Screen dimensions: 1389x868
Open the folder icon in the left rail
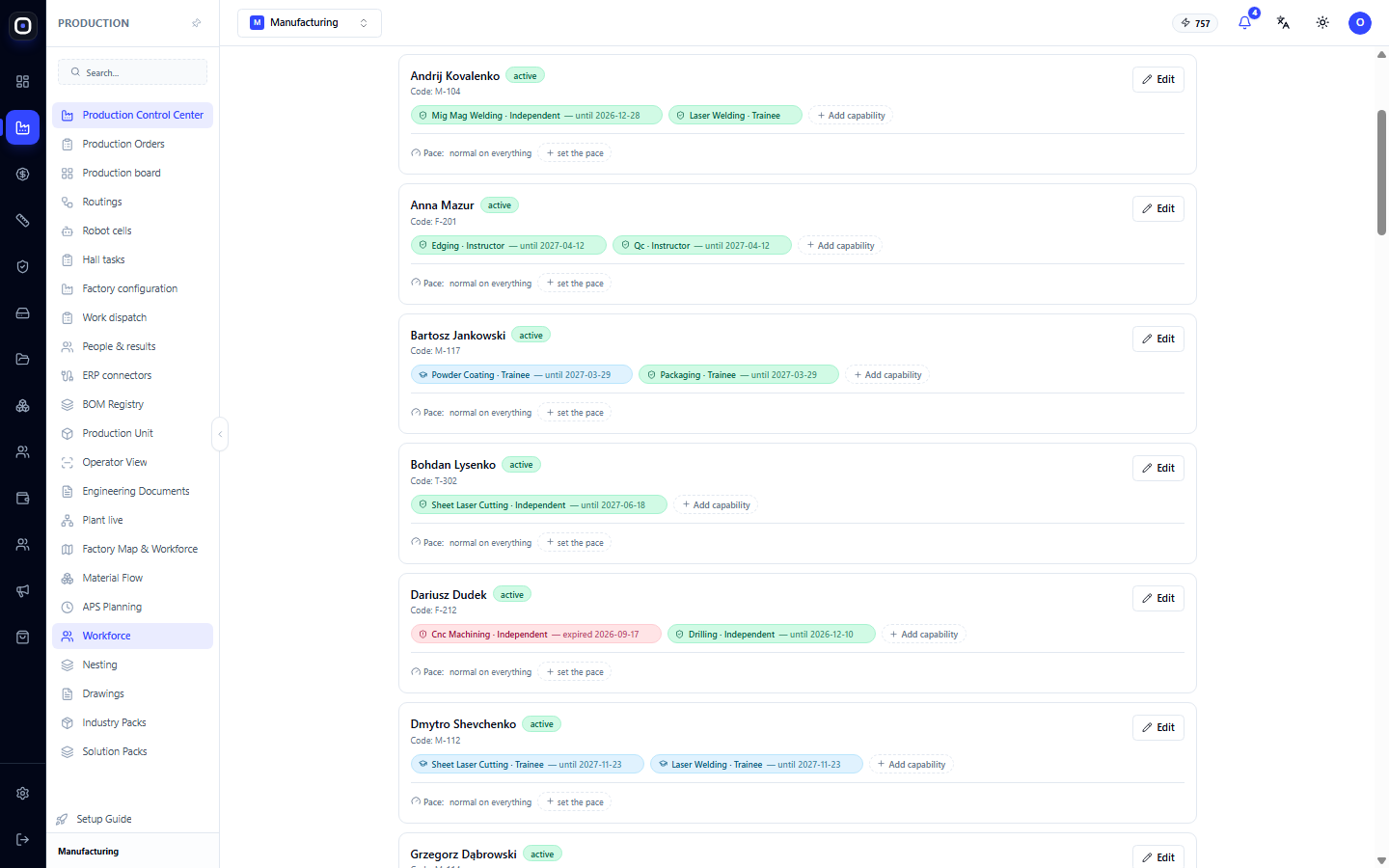coord(23,360)
